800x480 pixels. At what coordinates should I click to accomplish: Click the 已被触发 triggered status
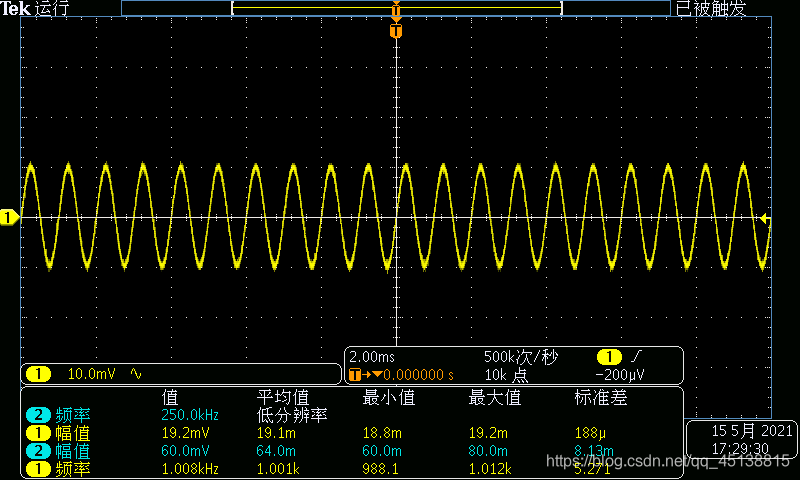click(711, 8)
